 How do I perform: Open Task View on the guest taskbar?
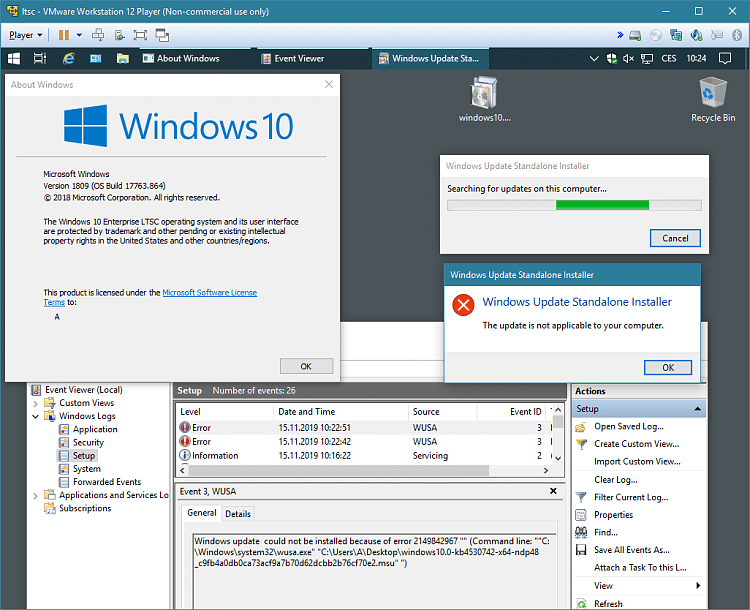tap(40, 58)
